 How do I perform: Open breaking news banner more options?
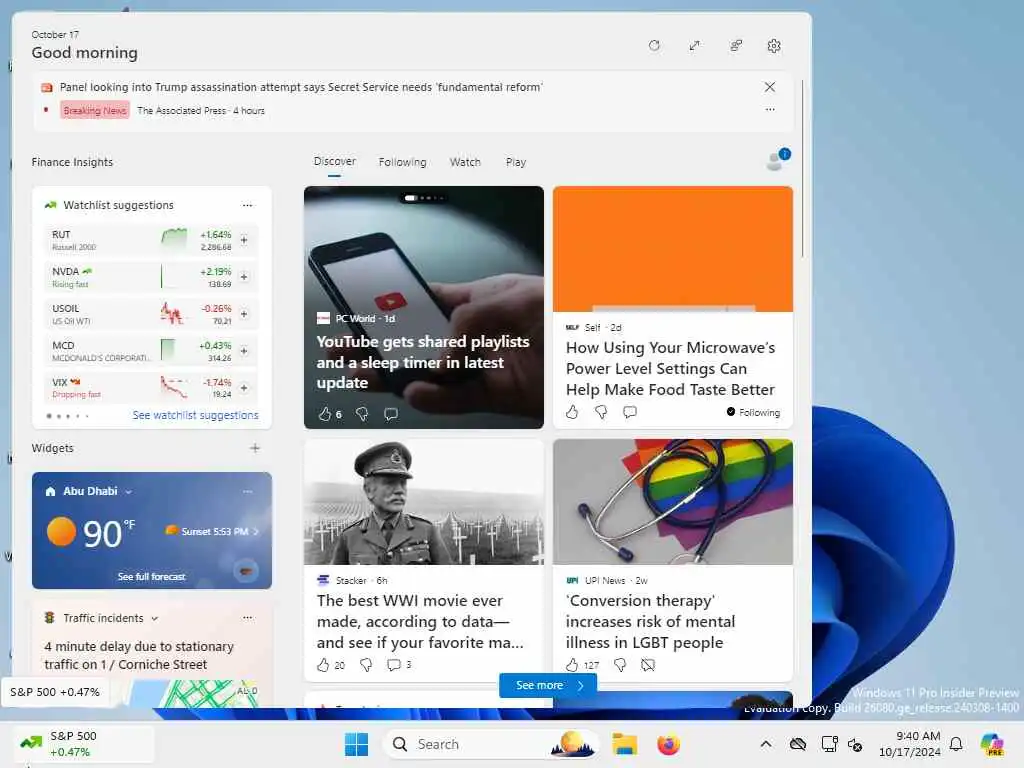coord(770,110)
